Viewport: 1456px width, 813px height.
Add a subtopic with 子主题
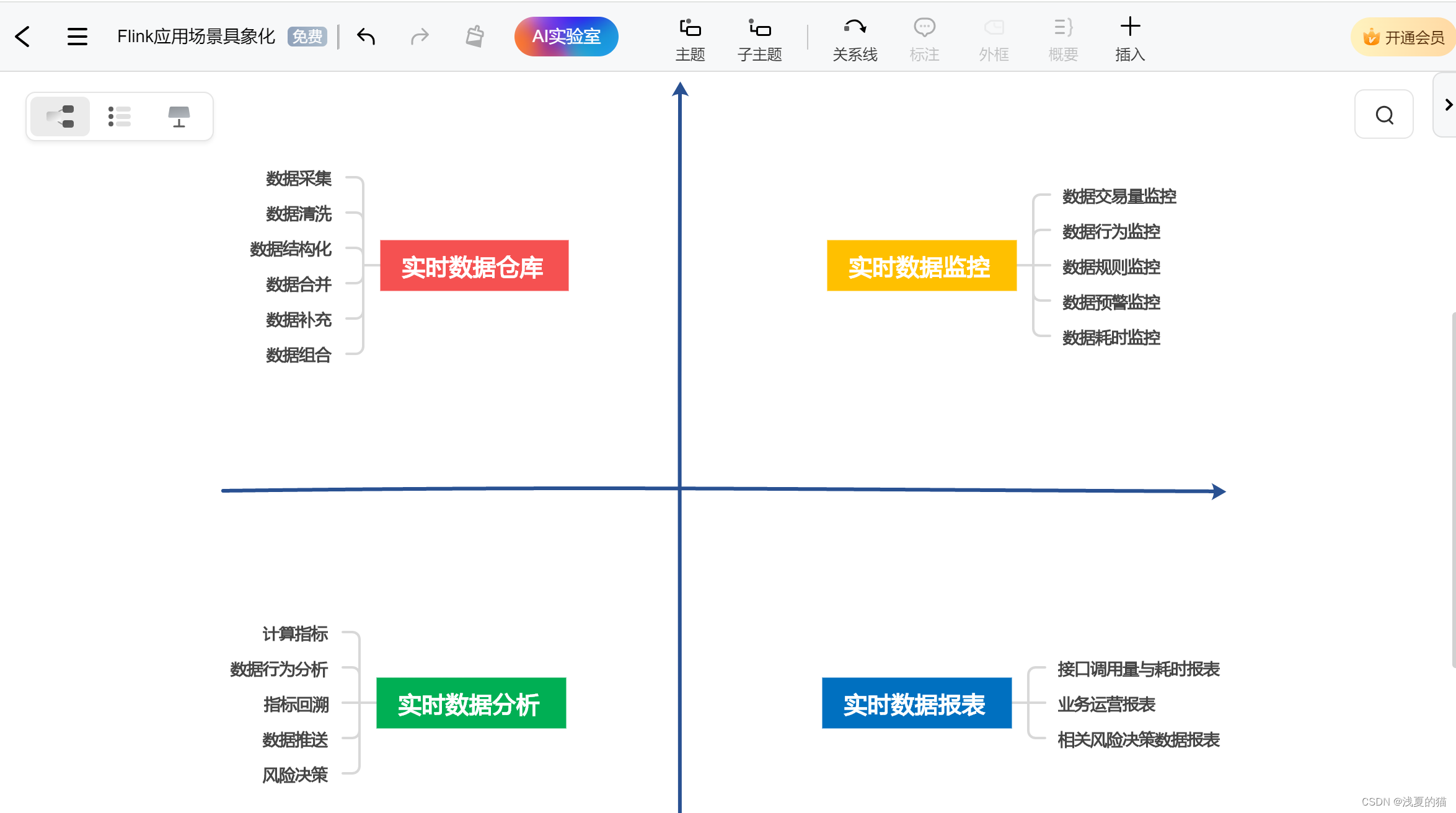pos(759,40)
